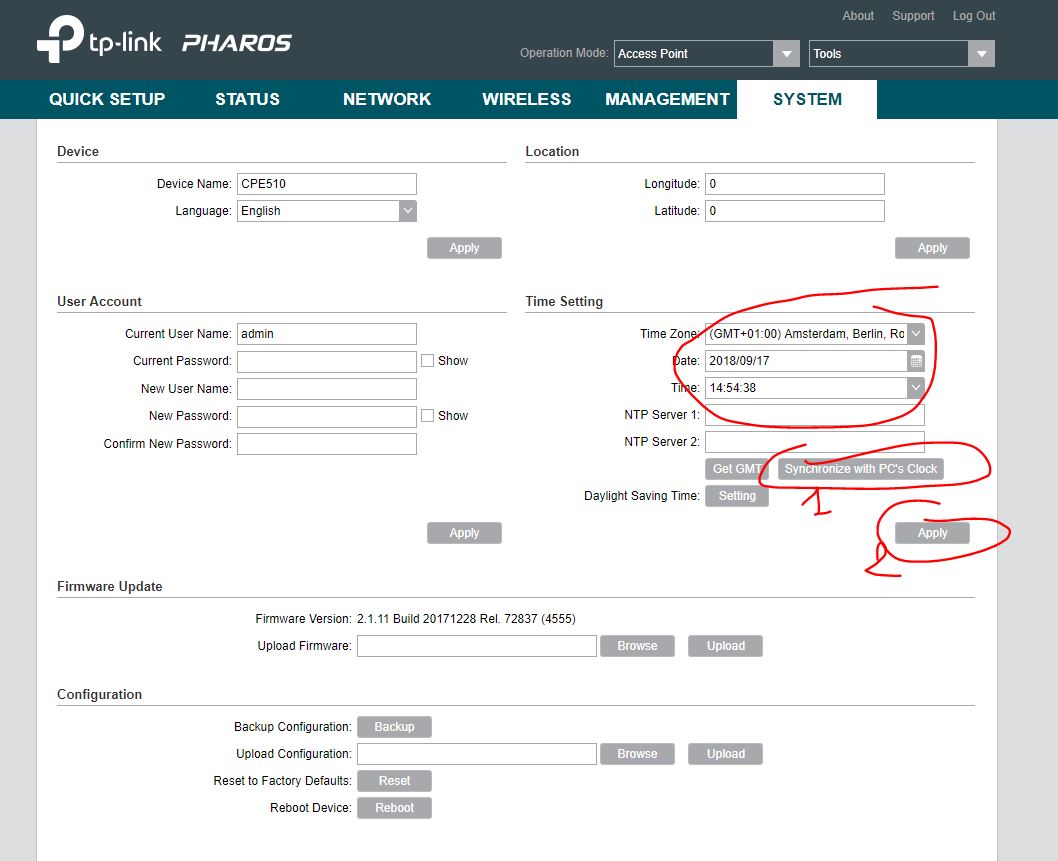Click the NTP Server 1 field
Screen dimensions: 1058x861
[814, 415]
